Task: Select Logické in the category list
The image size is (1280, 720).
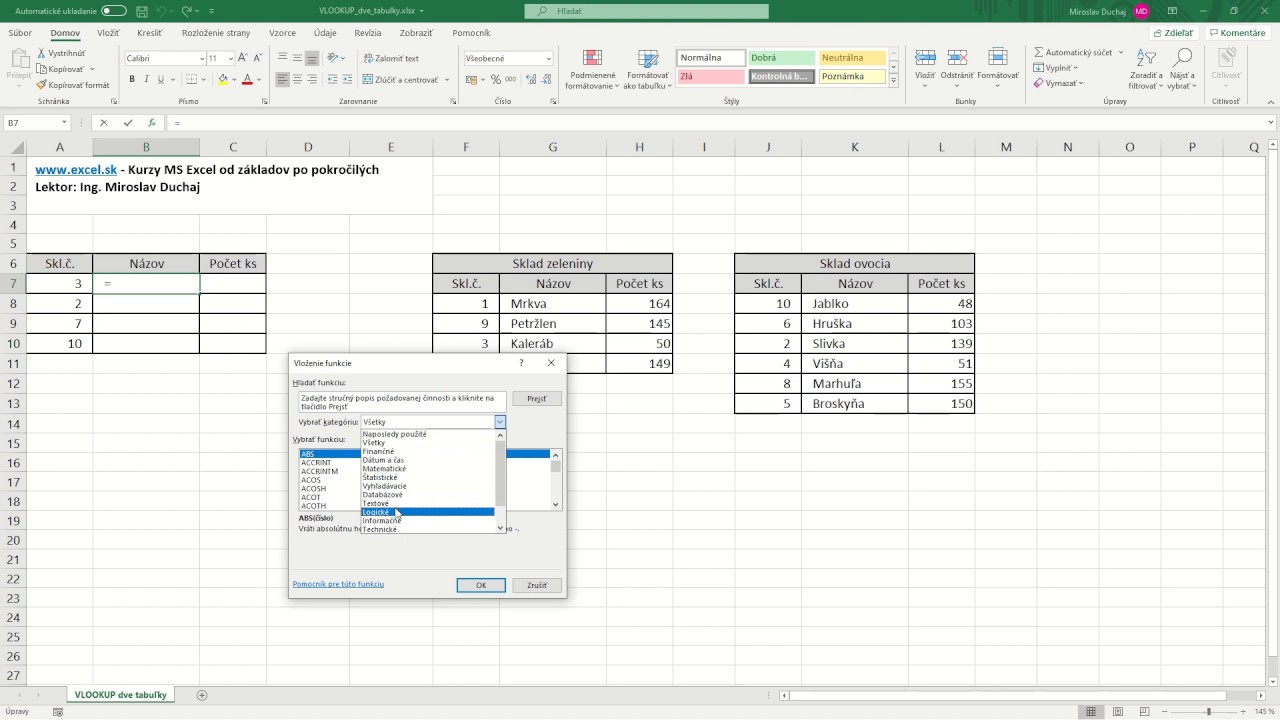Action: click(x=427, y=512)
